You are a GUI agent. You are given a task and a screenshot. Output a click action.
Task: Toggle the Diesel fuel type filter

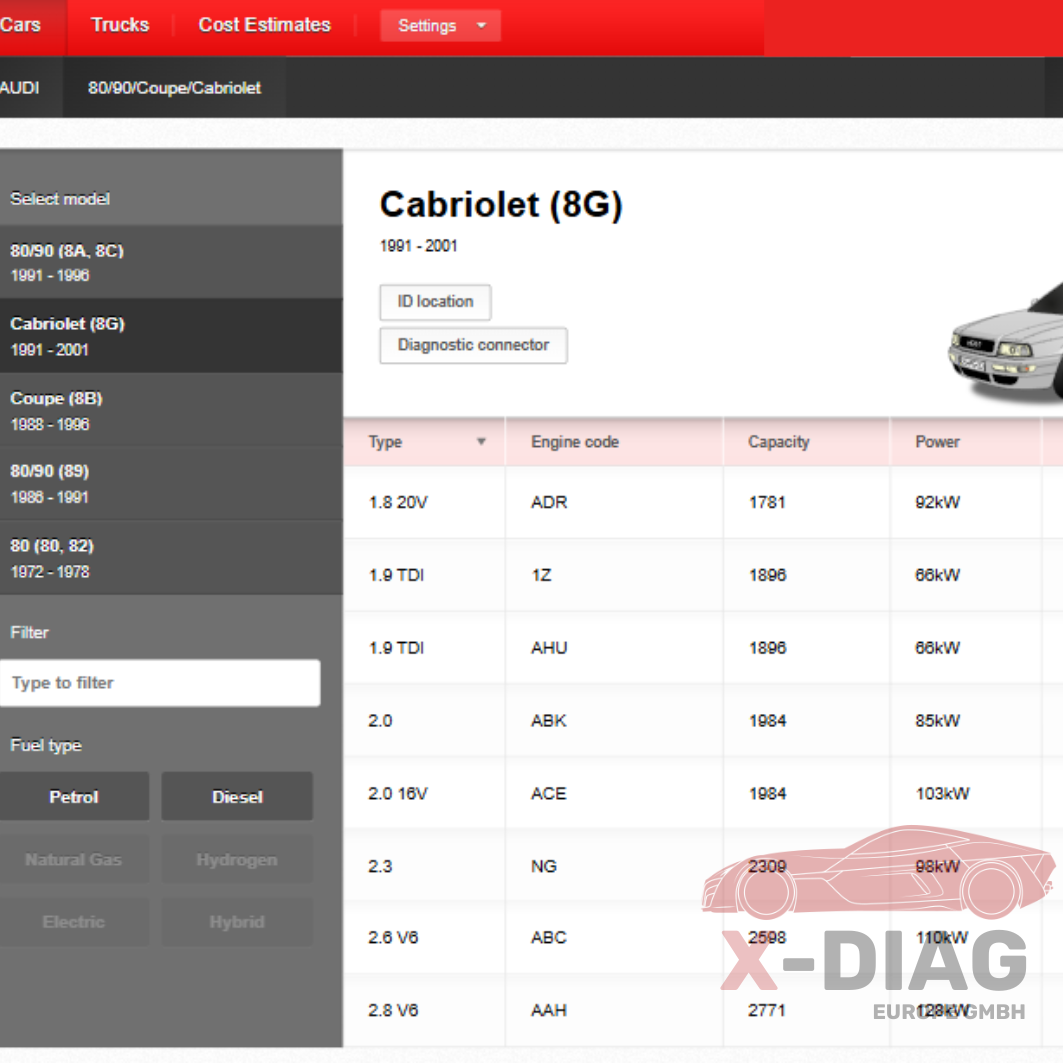pyautogui.click(x=237, y=797)
